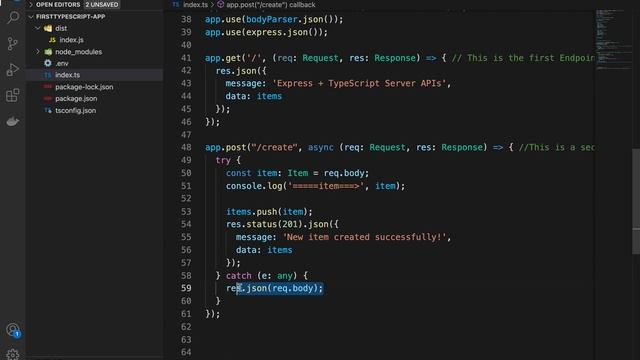Open the Accounts menu icon
Screen dimensions: 640x360
click(13, 330)
